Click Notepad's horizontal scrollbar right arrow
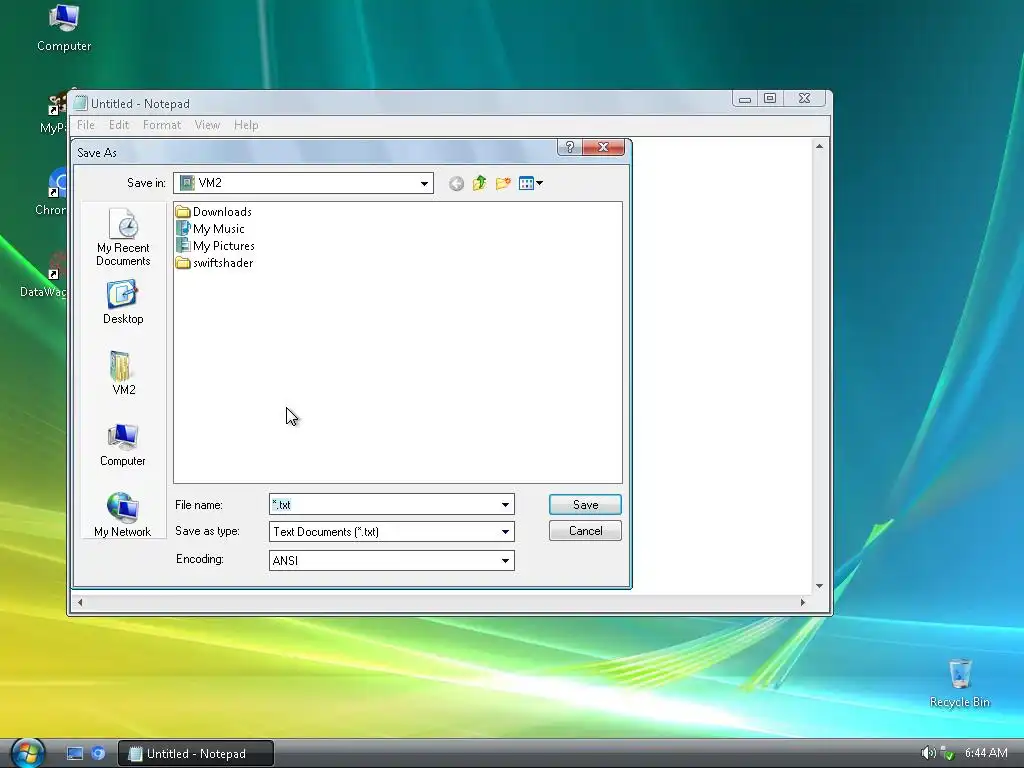This screenshot has height=768, width=1024. (x=803, y=602)
